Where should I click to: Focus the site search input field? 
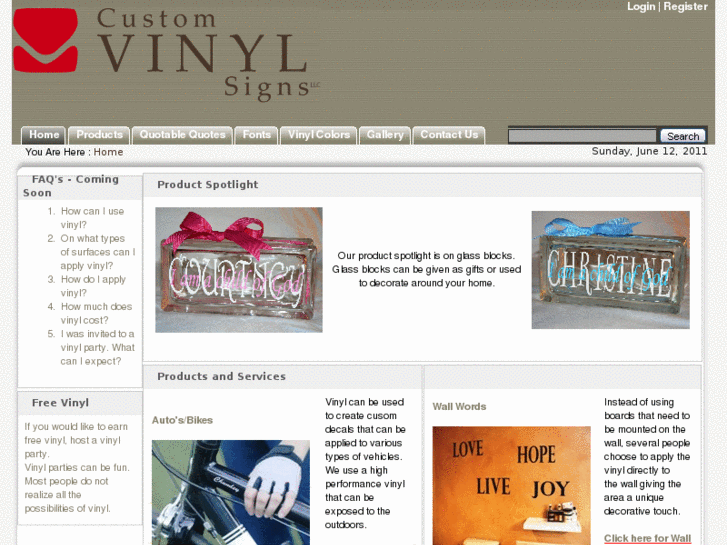click(582, 136)
